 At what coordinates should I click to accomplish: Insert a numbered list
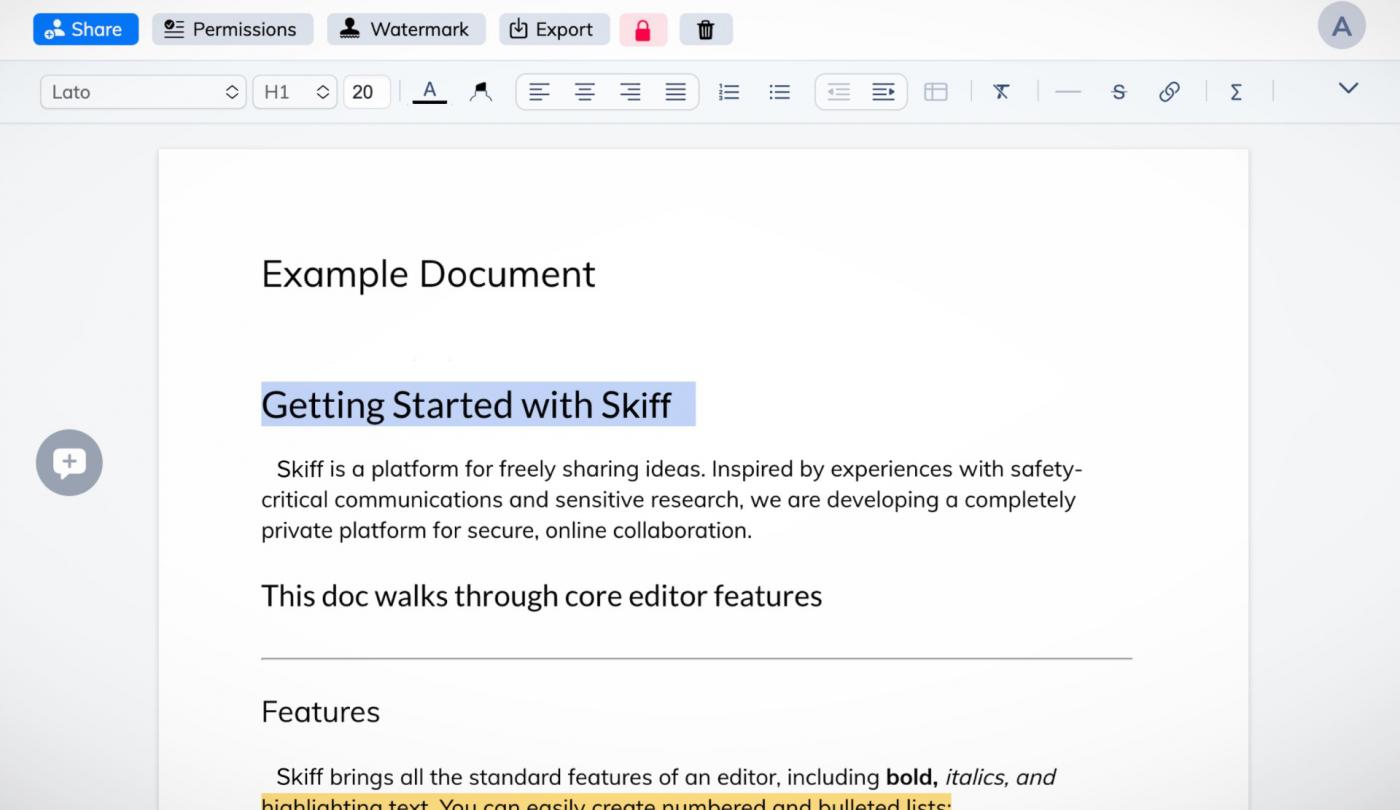[729, 92]
